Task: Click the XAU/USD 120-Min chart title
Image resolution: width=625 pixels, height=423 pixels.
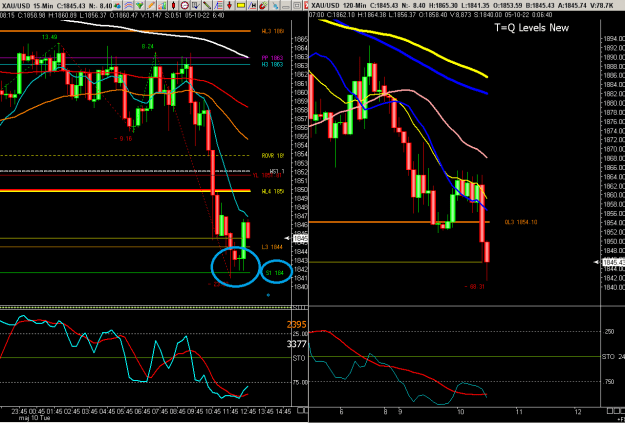Action: point(338,5)
